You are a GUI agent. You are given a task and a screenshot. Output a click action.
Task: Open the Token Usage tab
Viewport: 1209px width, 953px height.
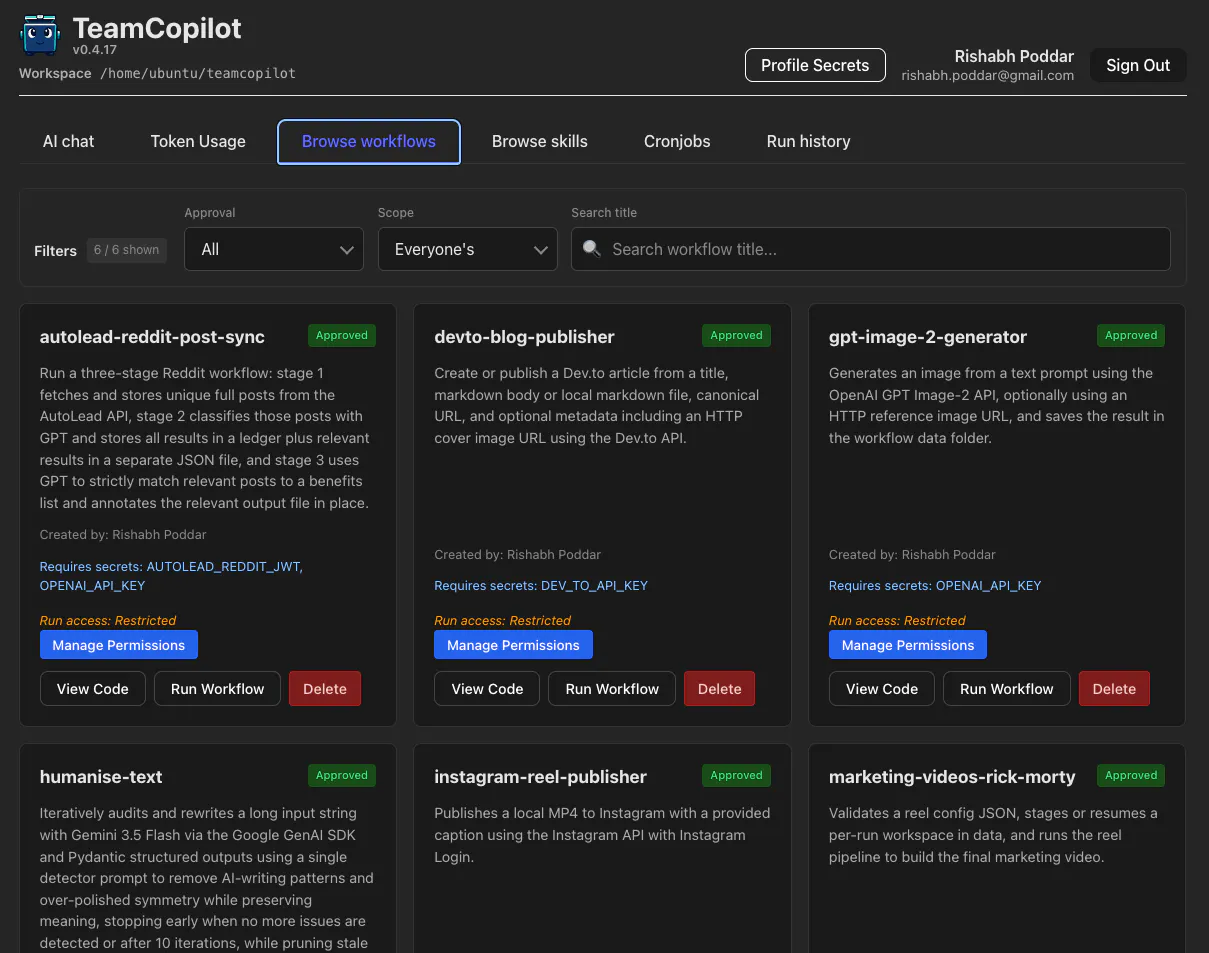pos(198,141)
